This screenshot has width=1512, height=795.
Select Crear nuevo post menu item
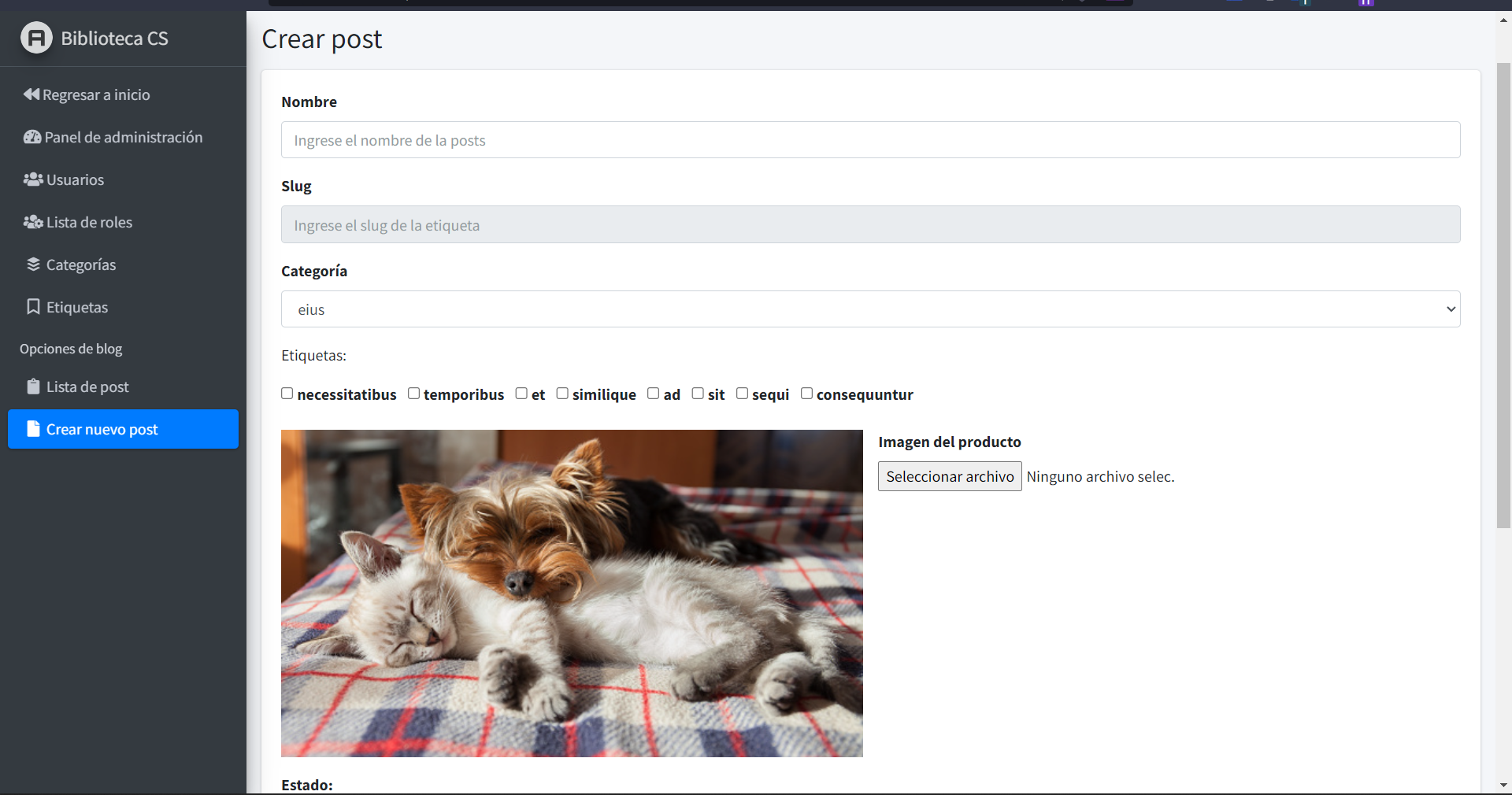click(x=123, y=429)
